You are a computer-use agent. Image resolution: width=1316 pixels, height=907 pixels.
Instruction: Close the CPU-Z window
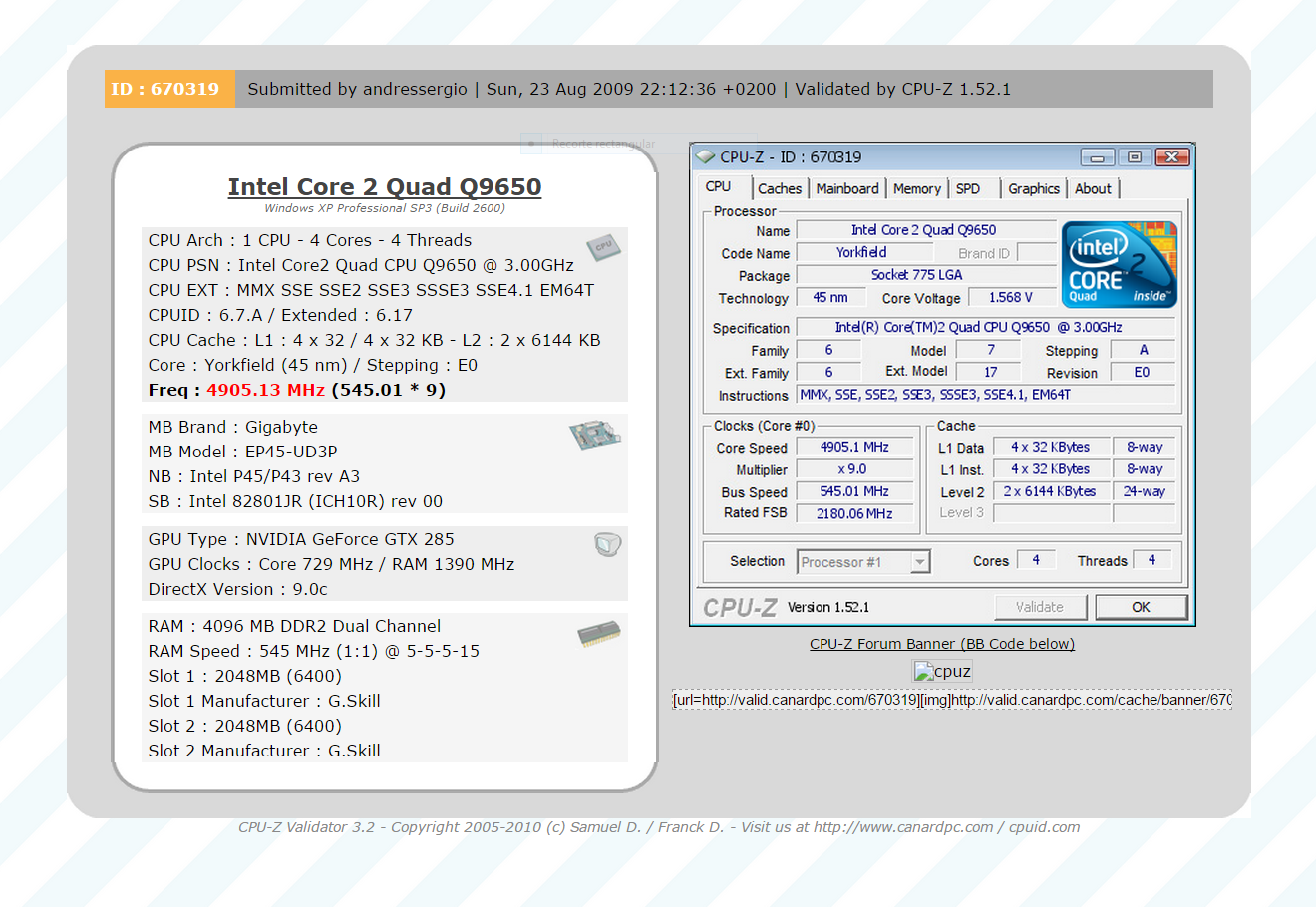[x=1172, y=157]
